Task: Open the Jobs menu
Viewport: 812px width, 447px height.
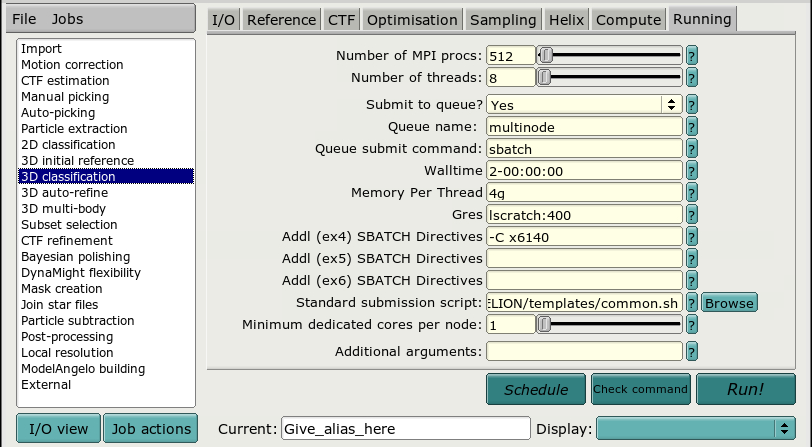Action: pos(67,19)
